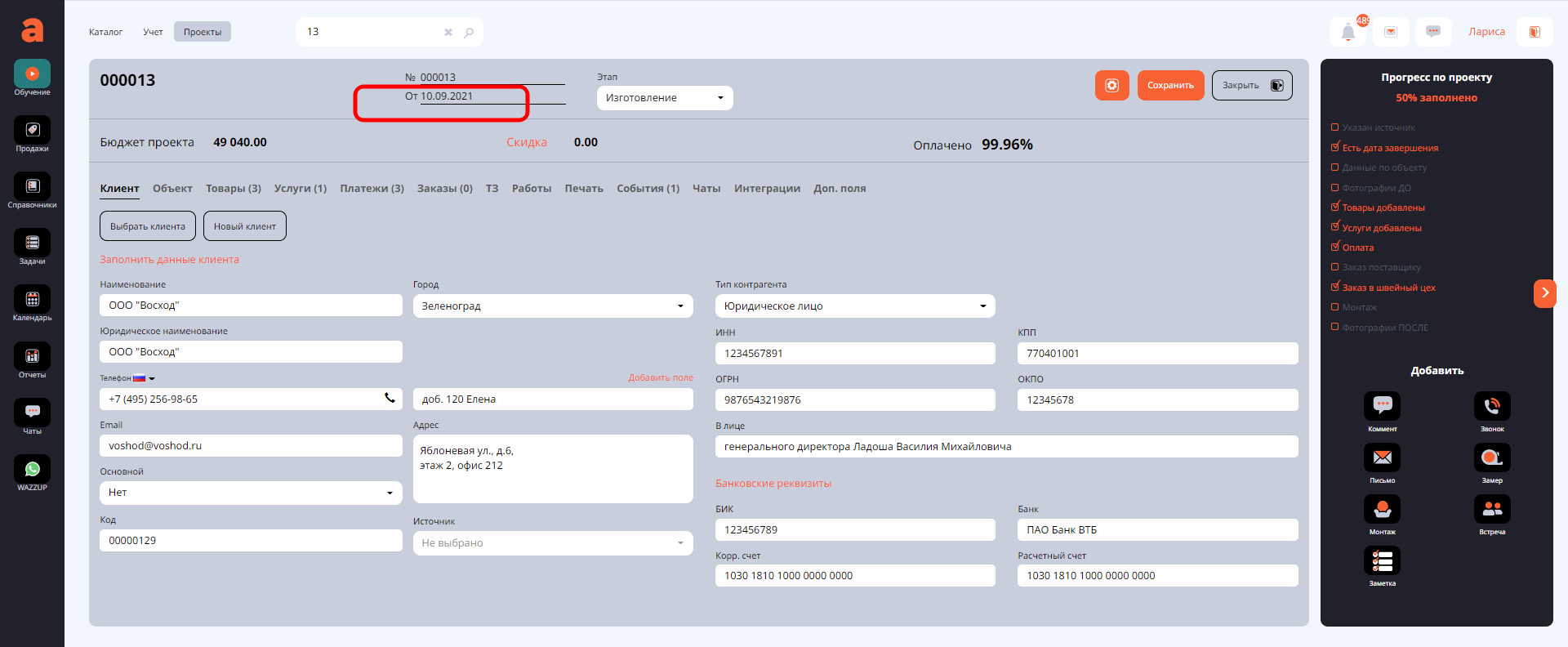This screenshot has width=1568, height=647.
Task: Add a Заметка note
Action: (x=1382, y=561)
